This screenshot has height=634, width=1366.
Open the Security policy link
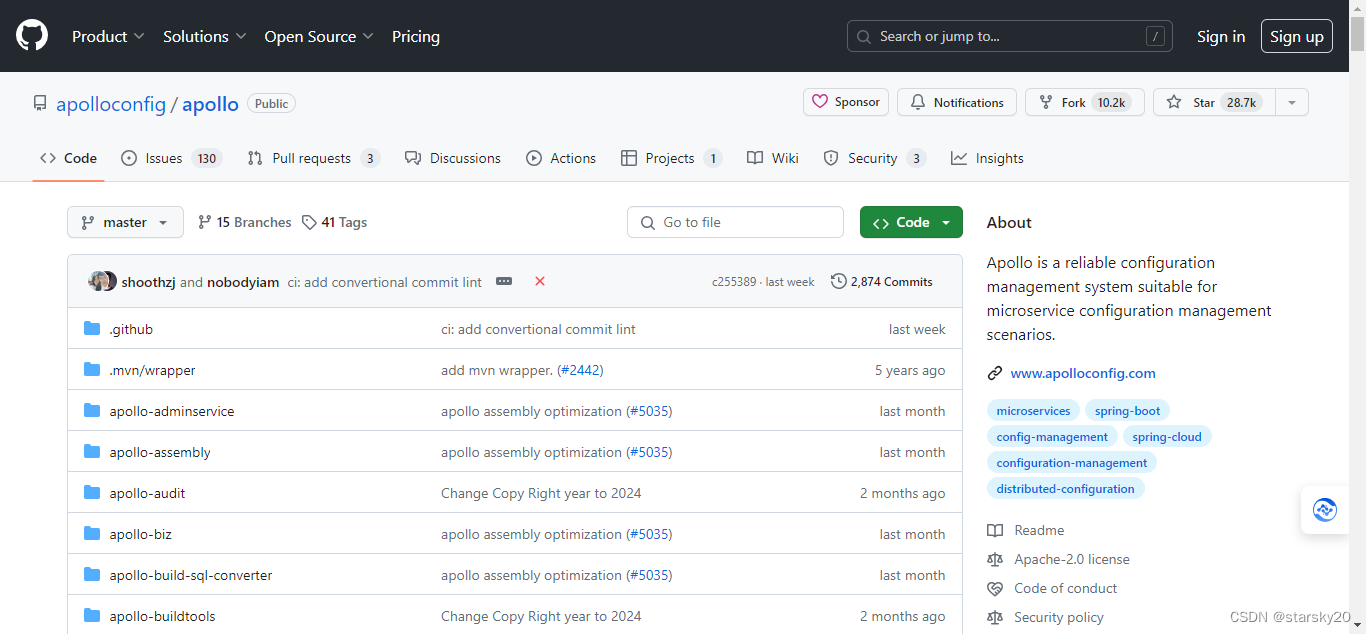1046,617
